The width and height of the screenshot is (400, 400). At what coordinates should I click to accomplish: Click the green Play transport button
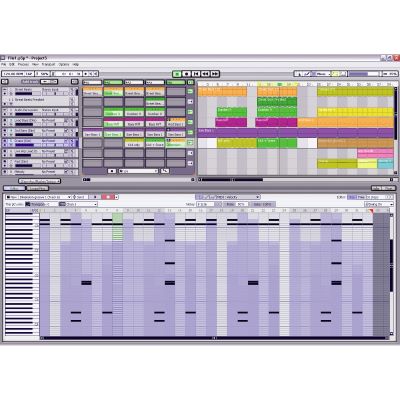click(x=177, y=74)
